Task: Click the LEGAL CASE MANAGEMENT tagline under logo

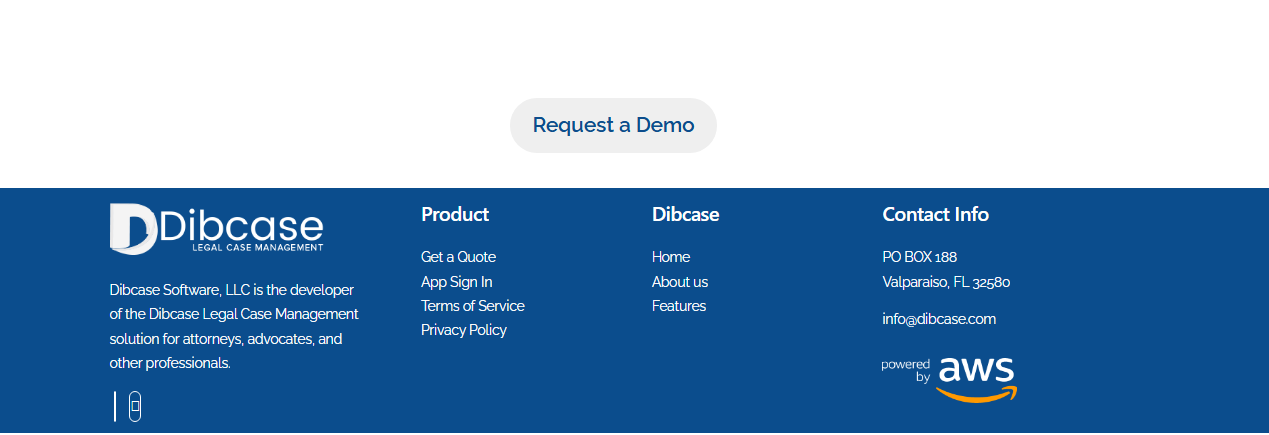Action: 257,247
